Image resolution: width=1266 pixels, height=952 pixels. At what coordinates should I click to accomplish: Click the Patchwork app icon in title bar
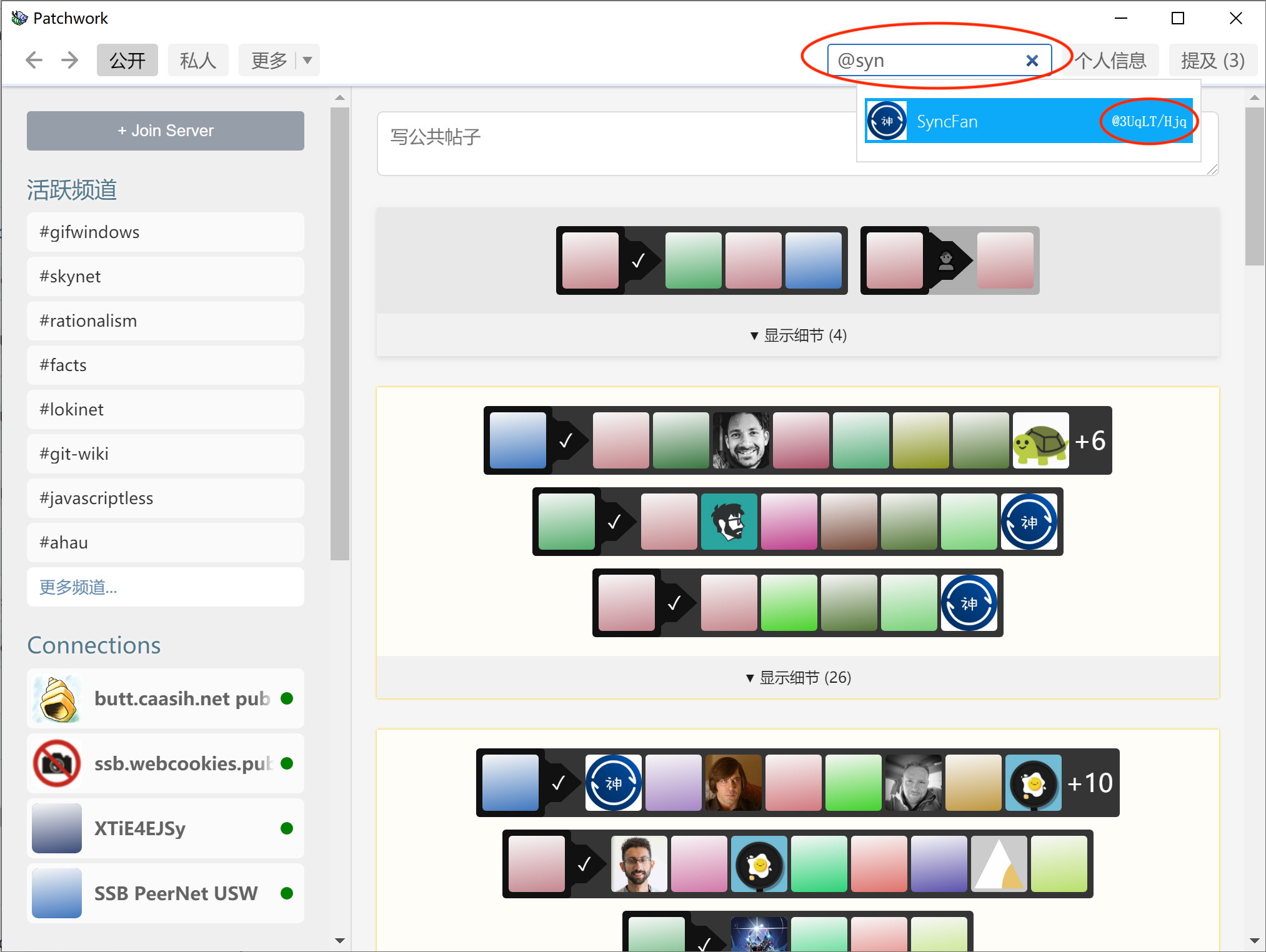[x=19, y=18]
